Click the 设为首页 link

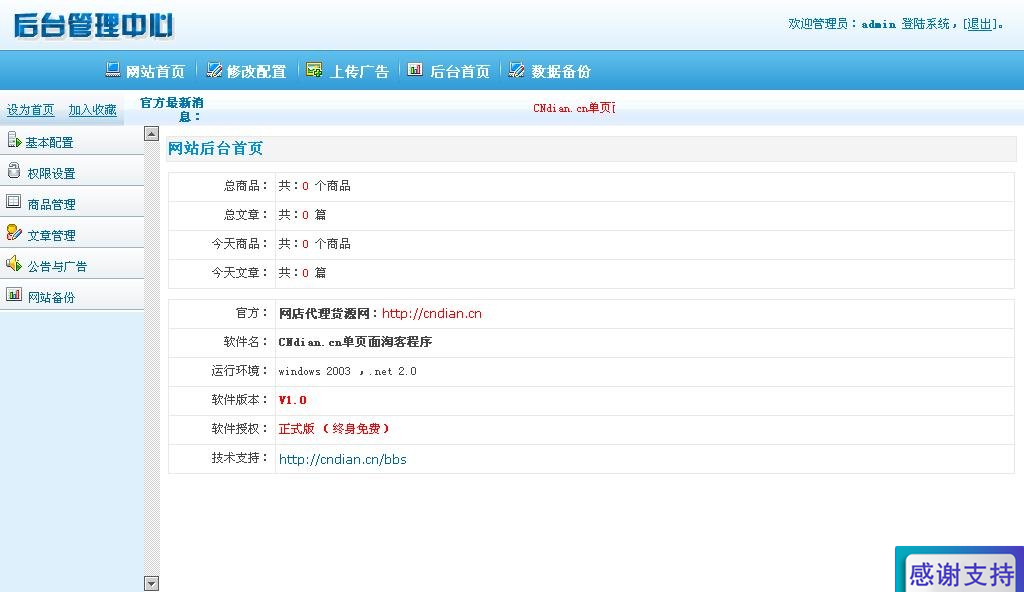point(31,110)
